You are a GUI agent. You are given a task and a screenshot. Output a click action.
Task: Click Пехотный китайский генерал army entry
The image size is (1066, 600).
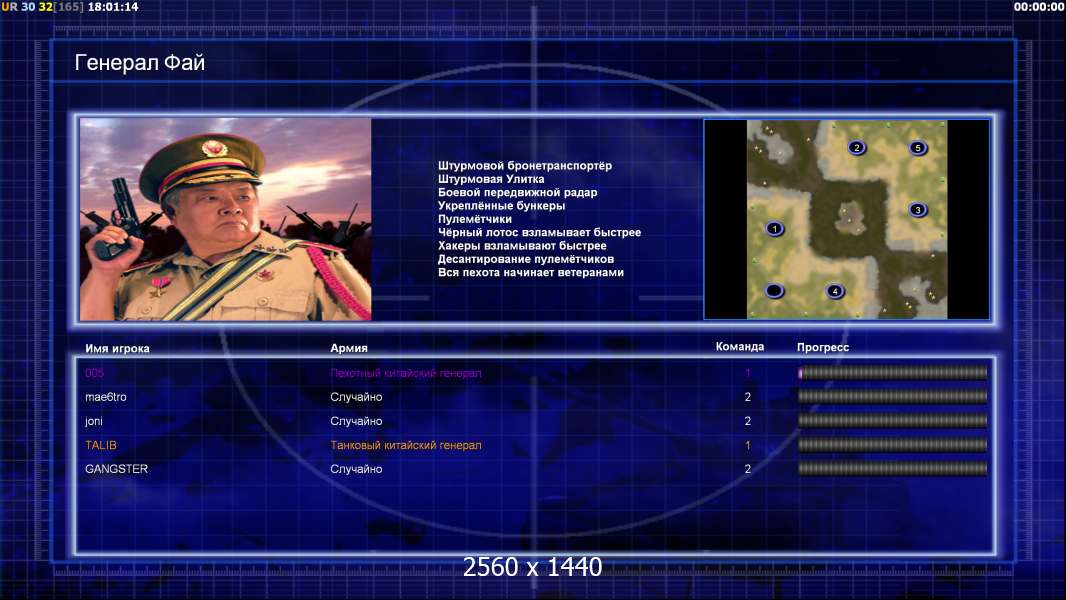tap(406, 373)
